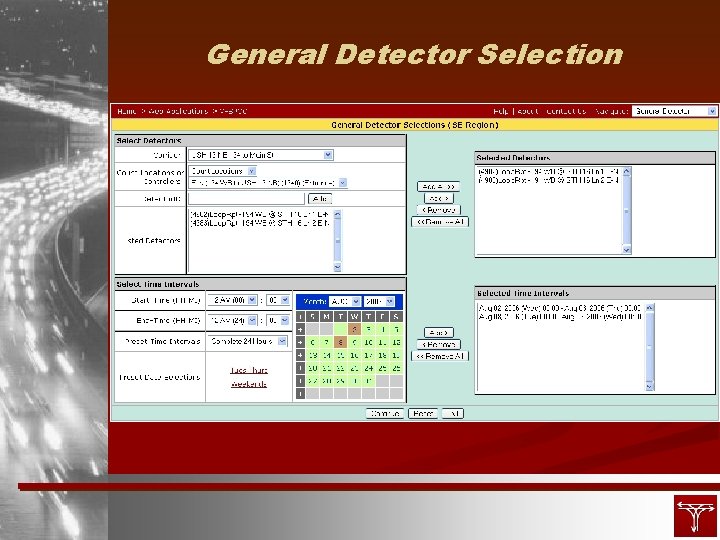Click the Add > time interval button
The height and width of the screenshot is (540, 720).
pyautogui.click(x=439, y=332)
